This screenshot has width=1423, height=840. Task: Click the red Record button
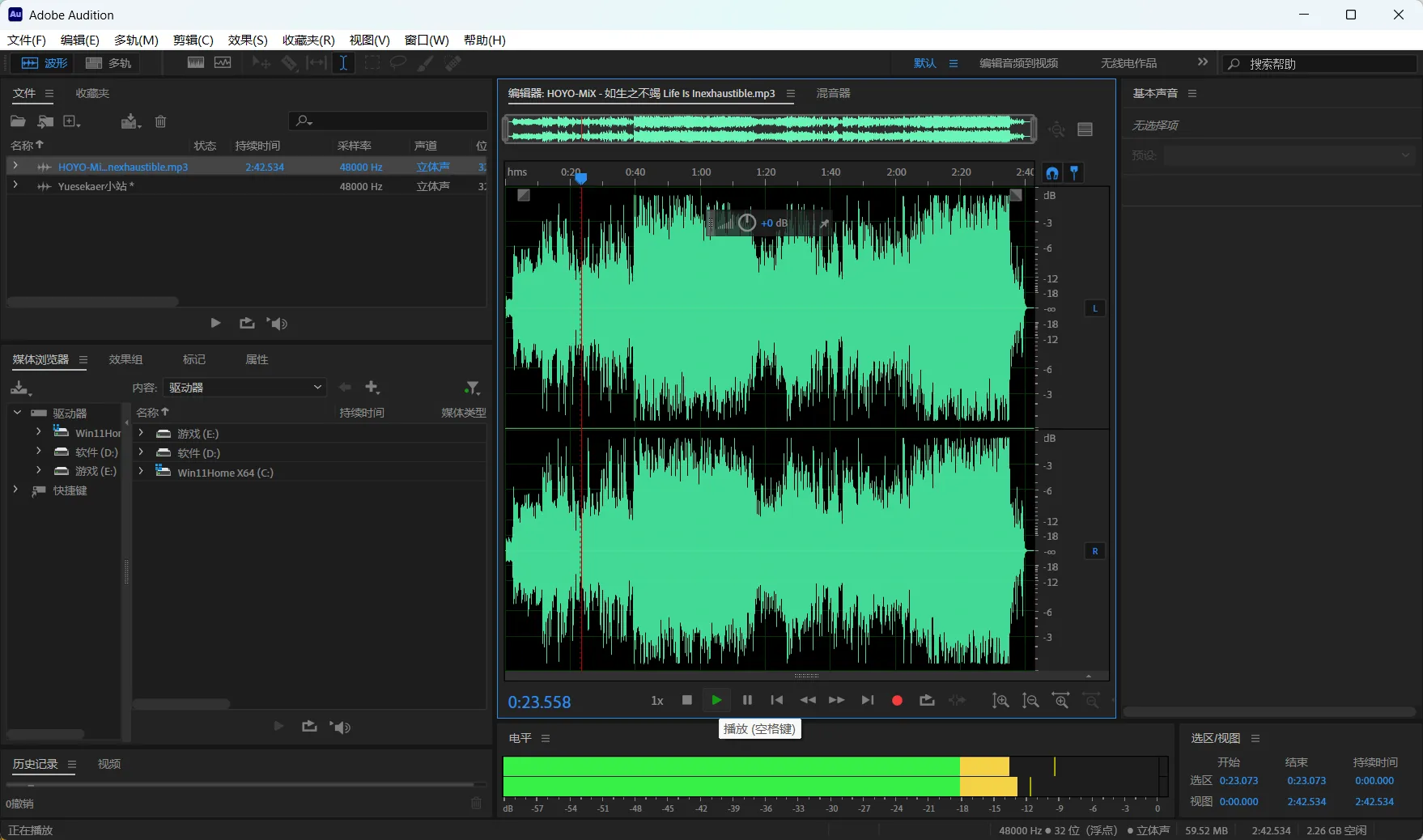pyautogui.click(x=897, y=700)
